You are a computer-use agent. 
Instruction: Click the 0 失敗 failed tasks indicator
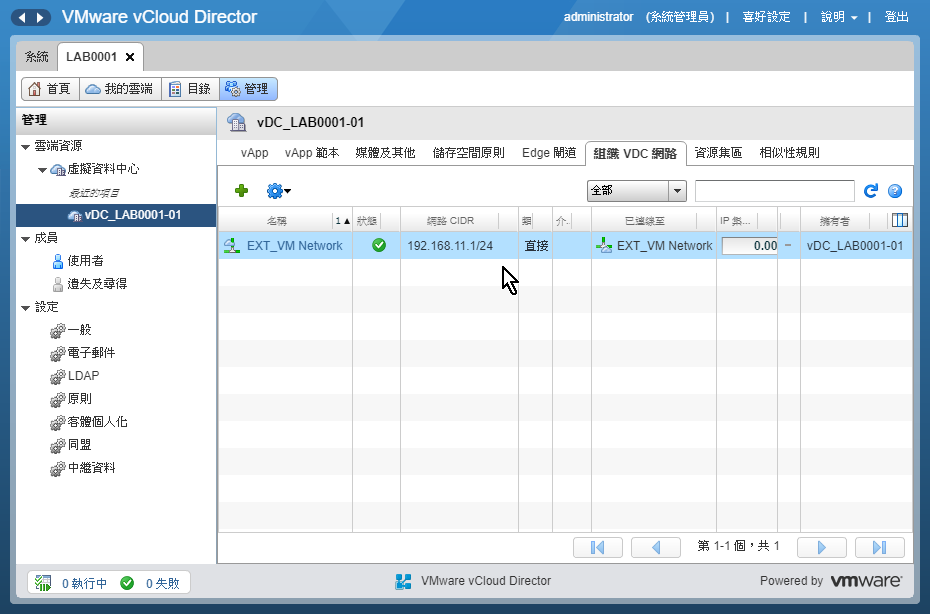tap(163, 584)
